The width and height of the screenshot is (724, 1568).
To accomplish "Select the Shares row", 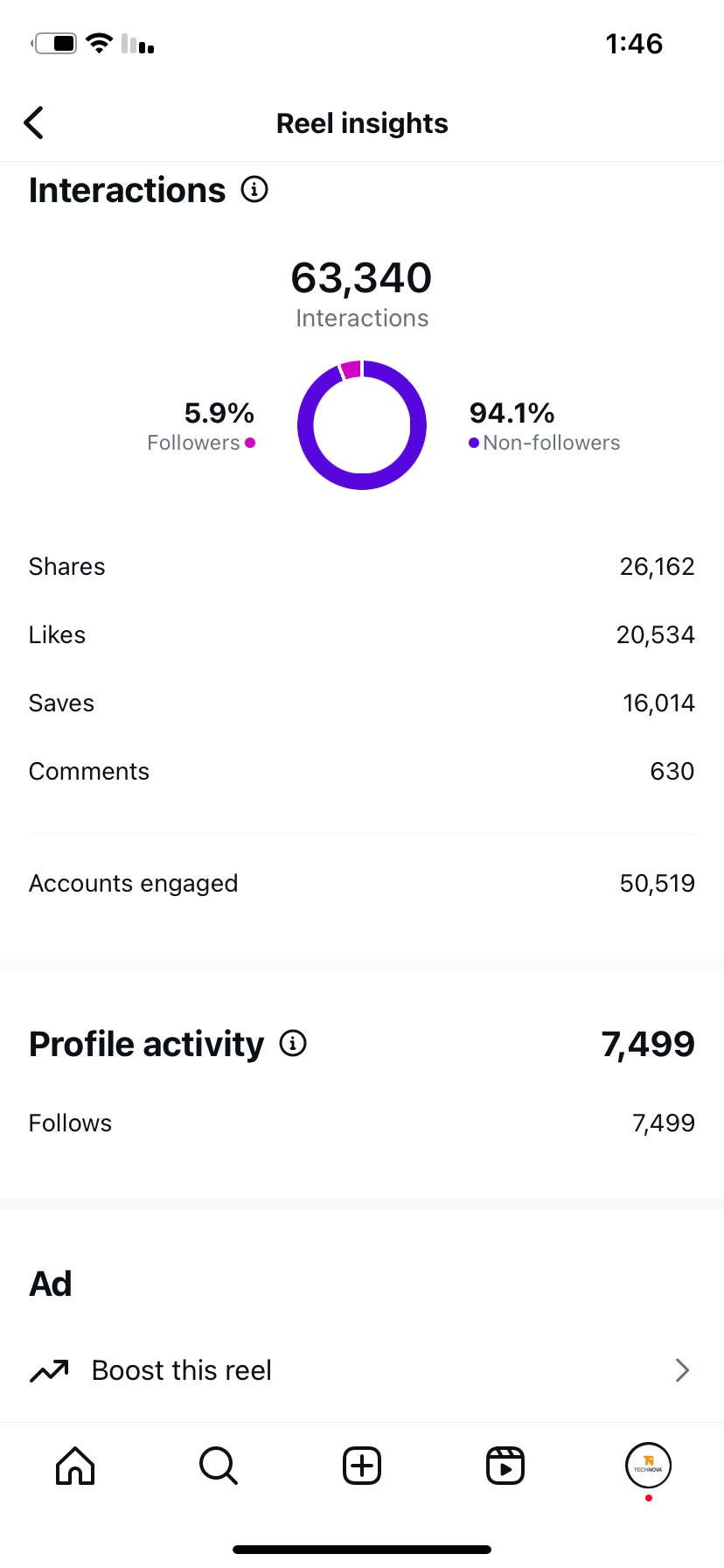I will click(x=362, y=567).
